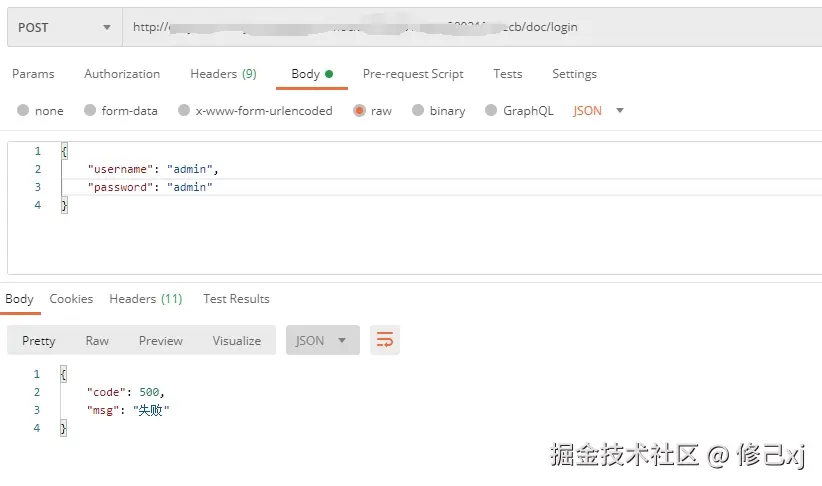
Task: Select the none body radio button
Action: [x=23, y=111]
